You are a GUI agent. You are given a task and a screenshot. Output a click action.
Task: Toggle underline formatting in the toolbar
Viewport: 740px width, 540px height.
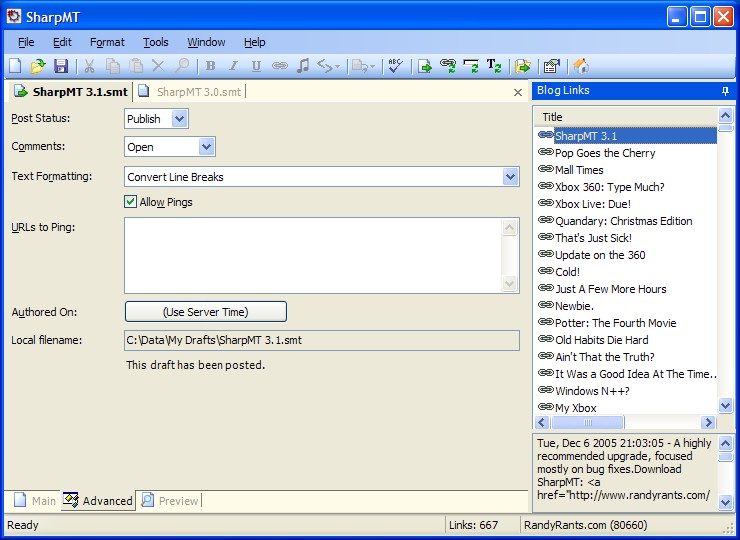tap(256, 66)
